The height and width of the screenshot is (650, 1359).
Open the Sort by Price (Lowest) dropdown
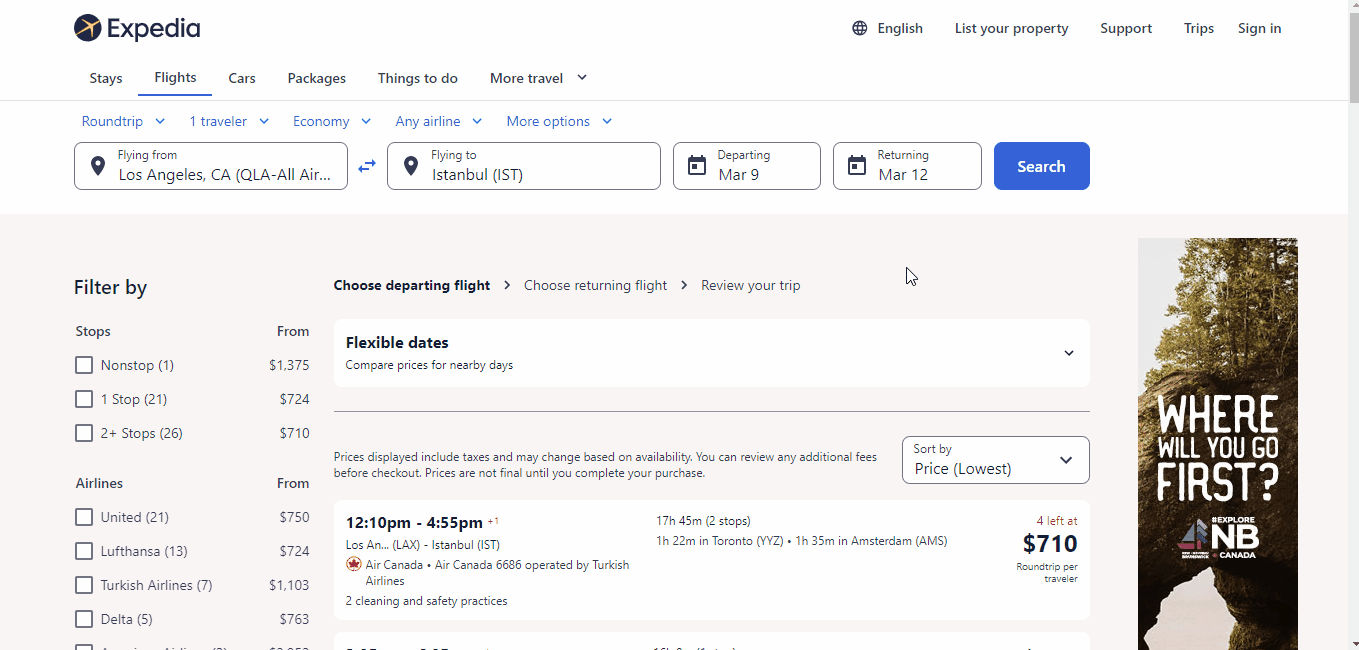[995, 460]
